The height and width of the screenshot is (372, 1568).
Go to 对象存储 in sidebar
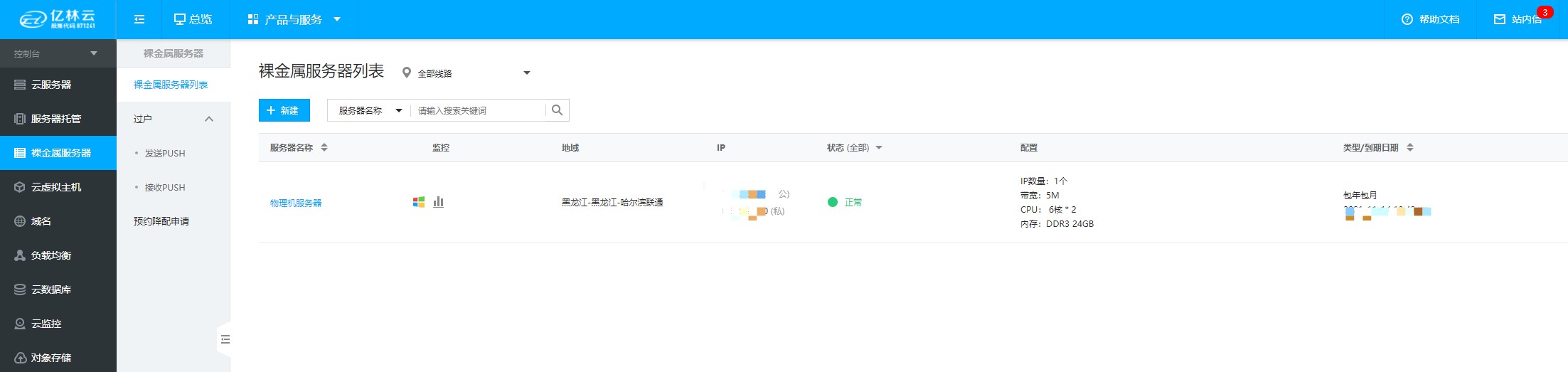click(58, 358)
